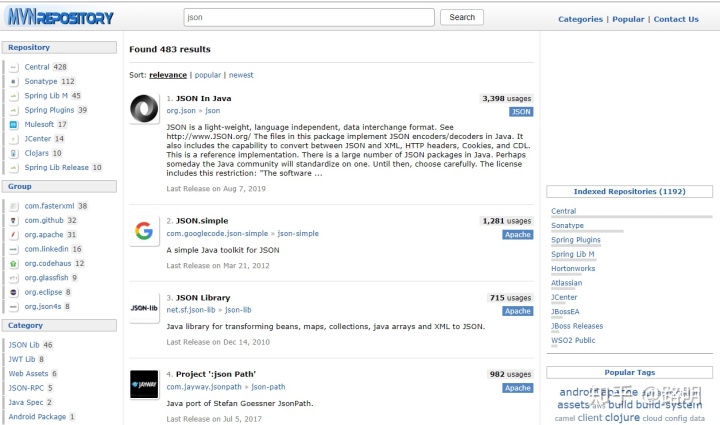View the 715 usages link
Image resolution: width=720 pixels, height=425 pixels.
(x=510, y=297)
